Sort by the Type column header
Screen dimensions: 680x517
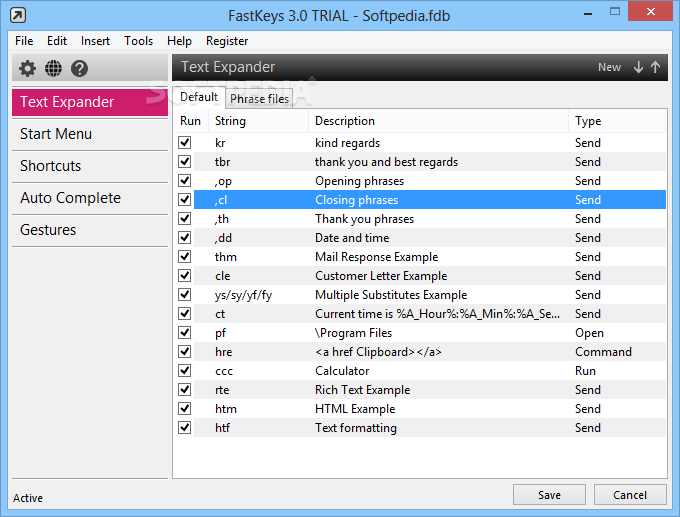[x=617, y=121]
